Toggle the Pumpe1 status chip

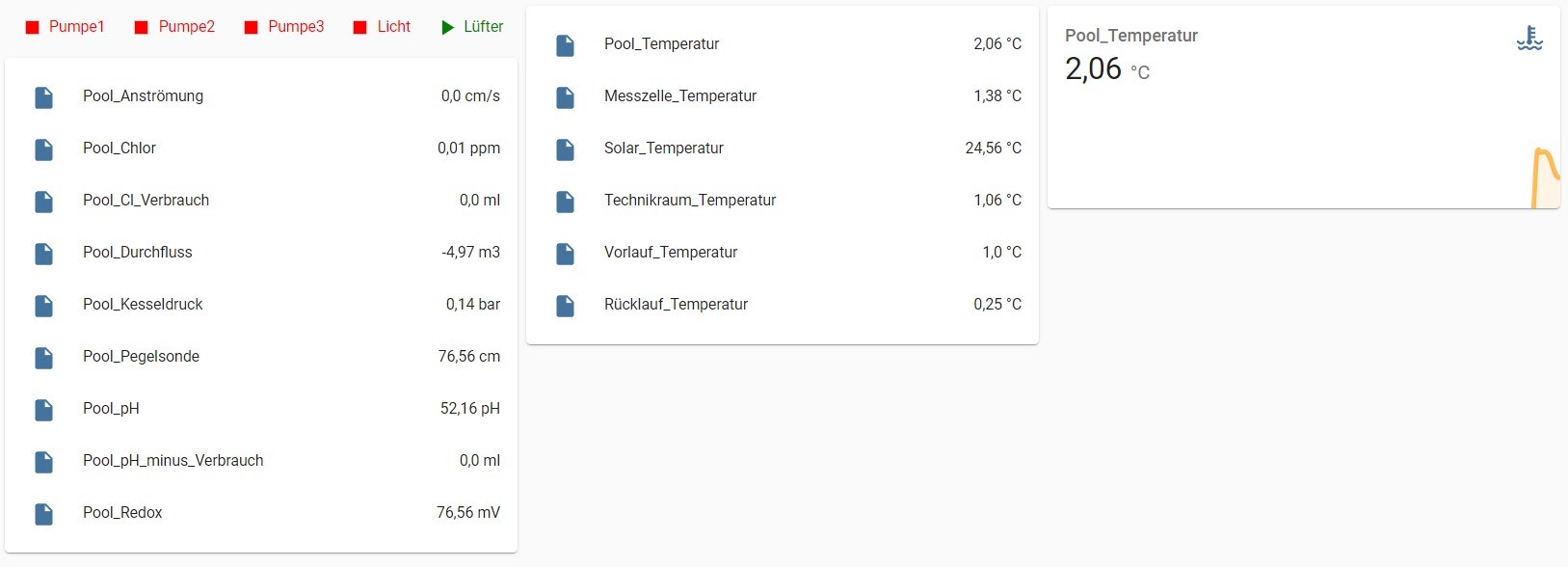click(x=65, y=27)
